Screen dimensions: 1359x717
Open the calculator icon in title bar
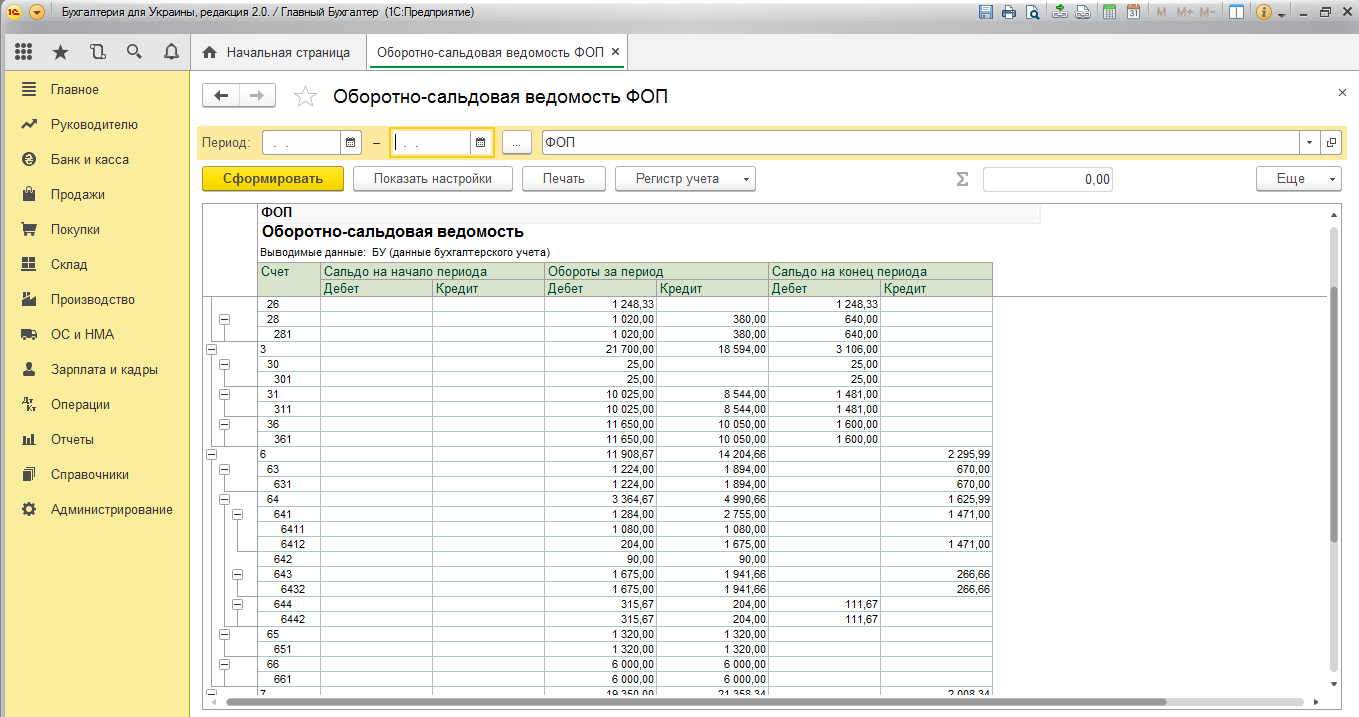click(1109, 13)
